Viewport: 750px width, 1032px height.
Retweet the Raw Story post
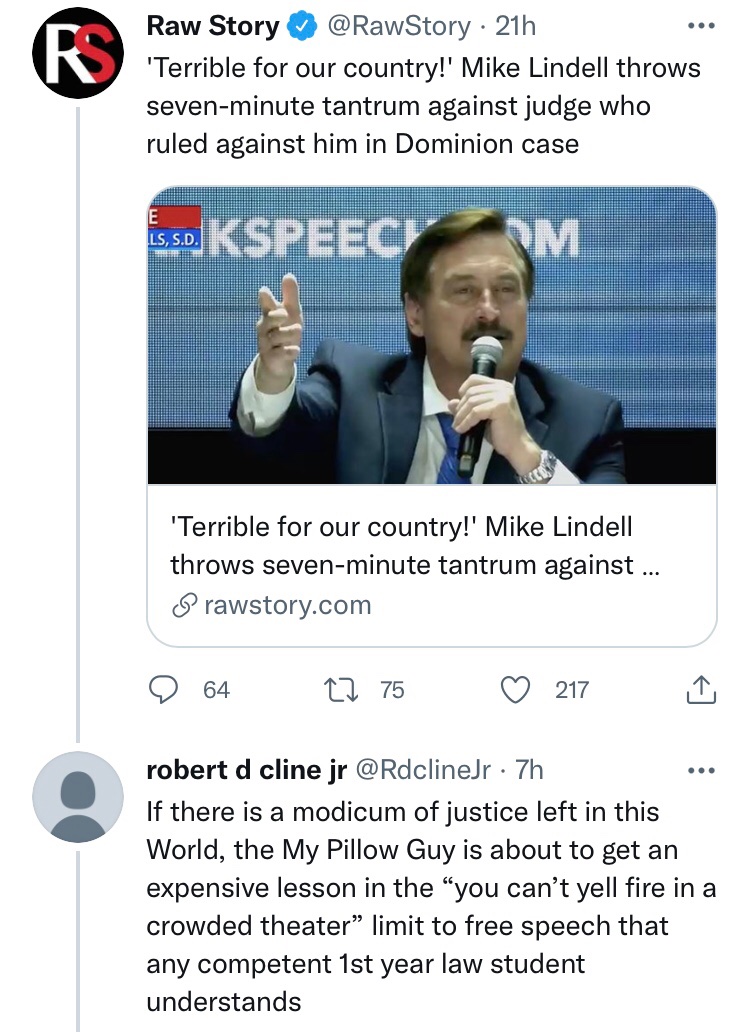point(341,690)
